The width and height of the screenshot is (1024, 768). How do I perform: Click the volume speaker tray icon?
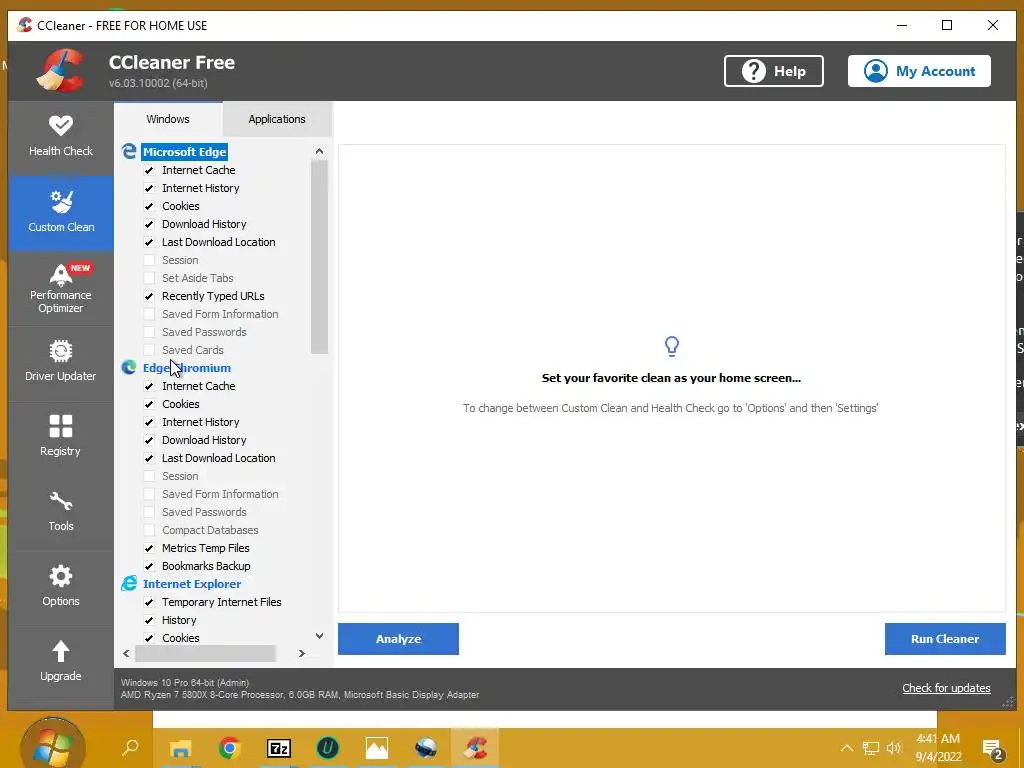pyautogui.click(x=894, y=748)
